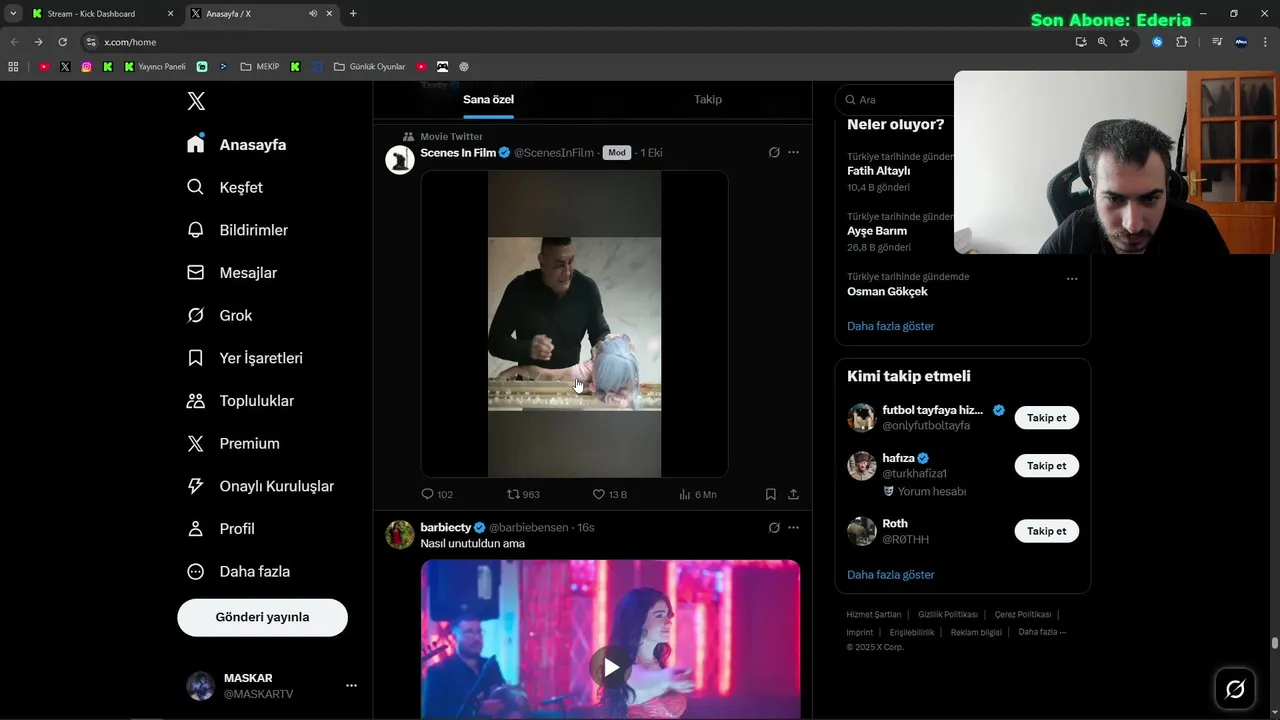Expand Daha fazla menu in sidebar
The image size is (1280, 720).
click(238, 572)
